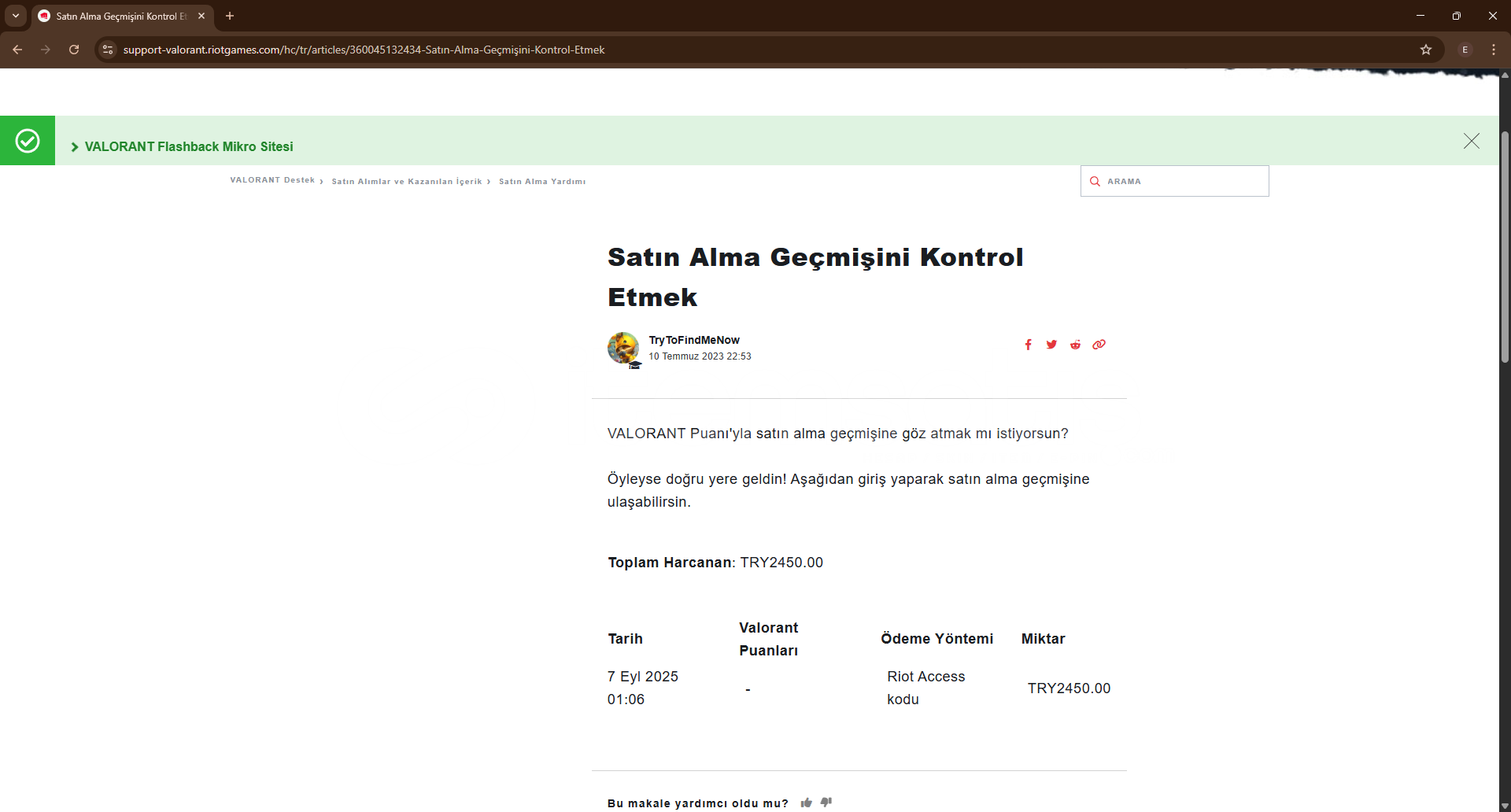Go to VALORANT Destek breadcrumb

(272, 180)
